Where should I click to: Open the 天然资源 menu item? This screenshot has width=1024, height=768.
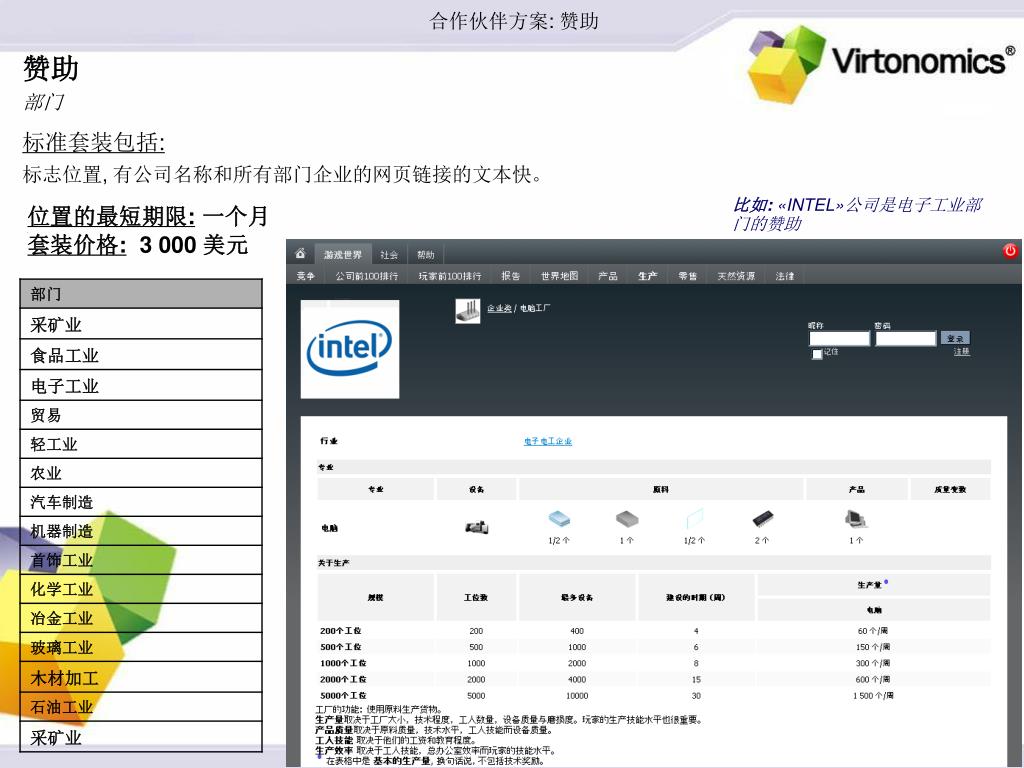click(736, 276)
